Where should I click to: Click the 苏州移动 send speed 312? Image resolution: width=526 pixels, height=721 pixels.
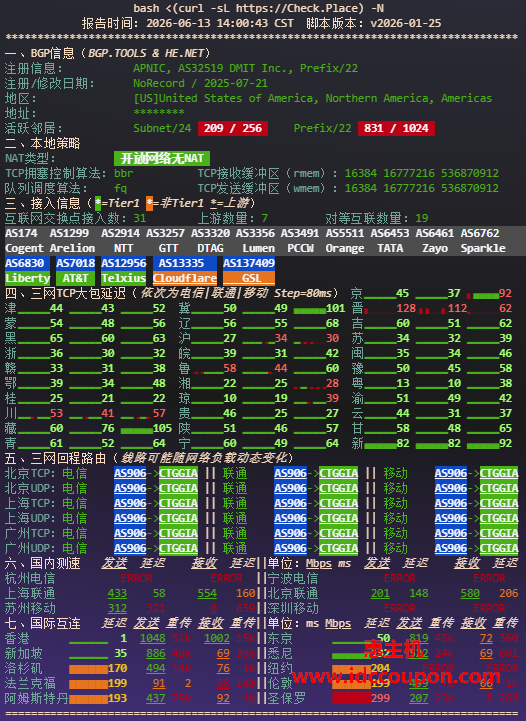(117, 608)
